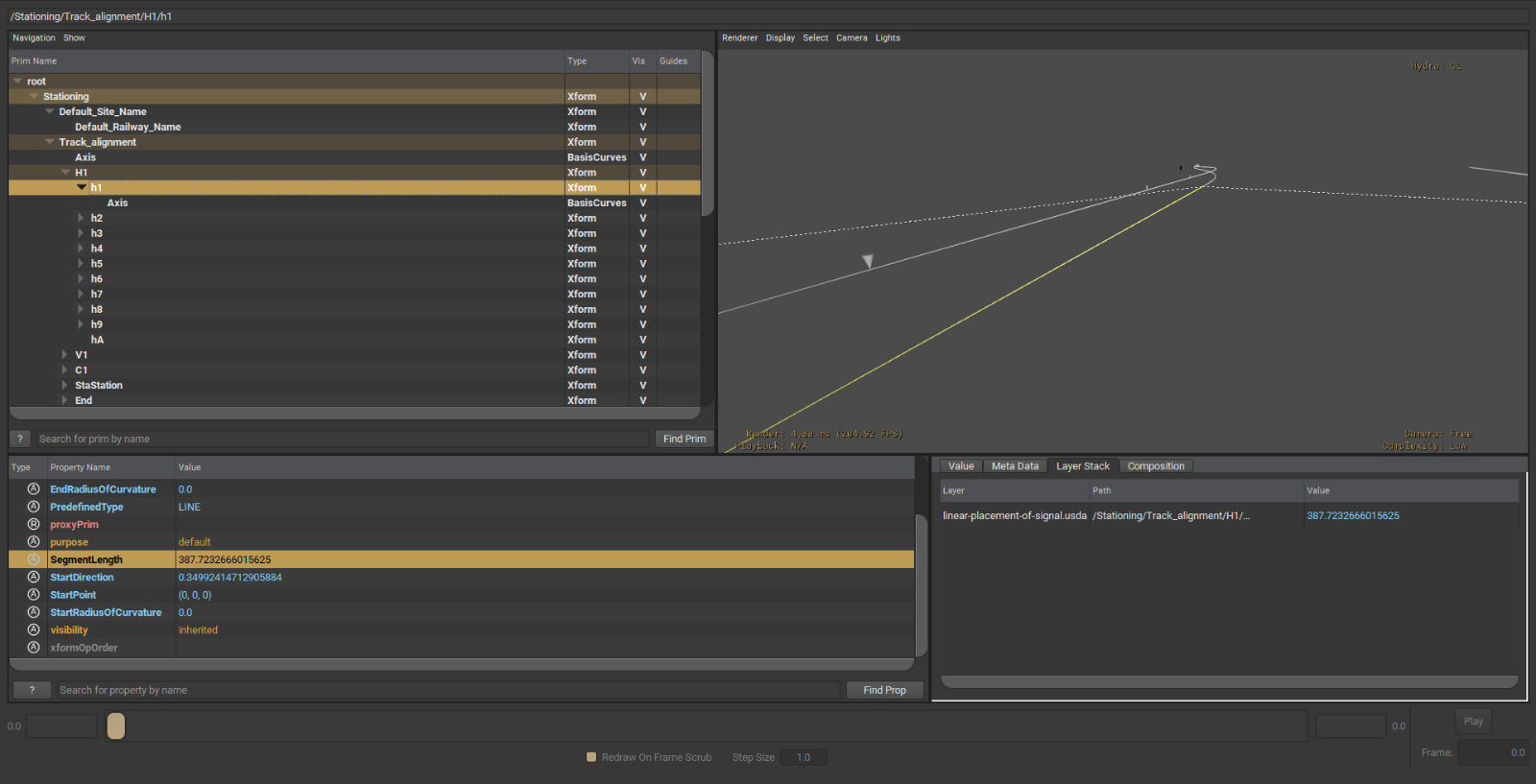Click the attribute icon next to visibility property
1536x784 pixels.
tap(34, 630)
